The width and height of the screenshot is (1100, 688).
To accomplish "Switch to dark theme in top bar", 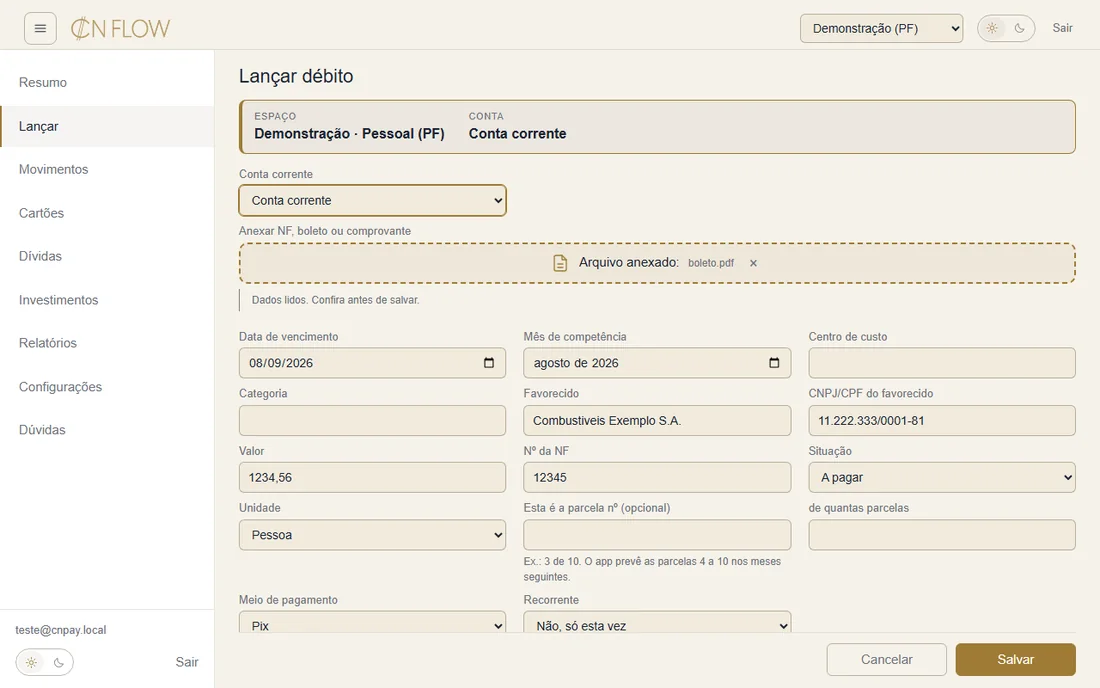I will 1020,28.
